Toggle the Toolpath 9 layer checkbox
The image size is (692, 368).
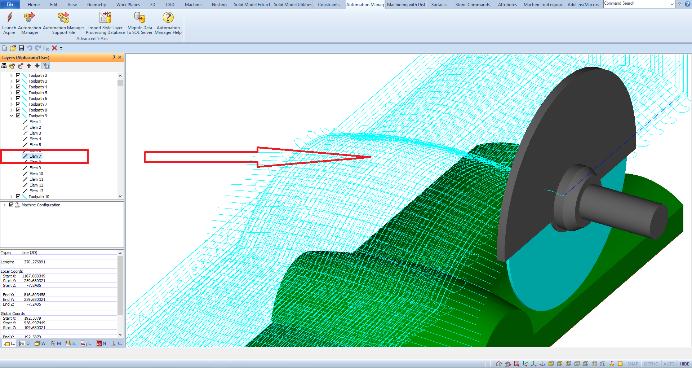18,116
